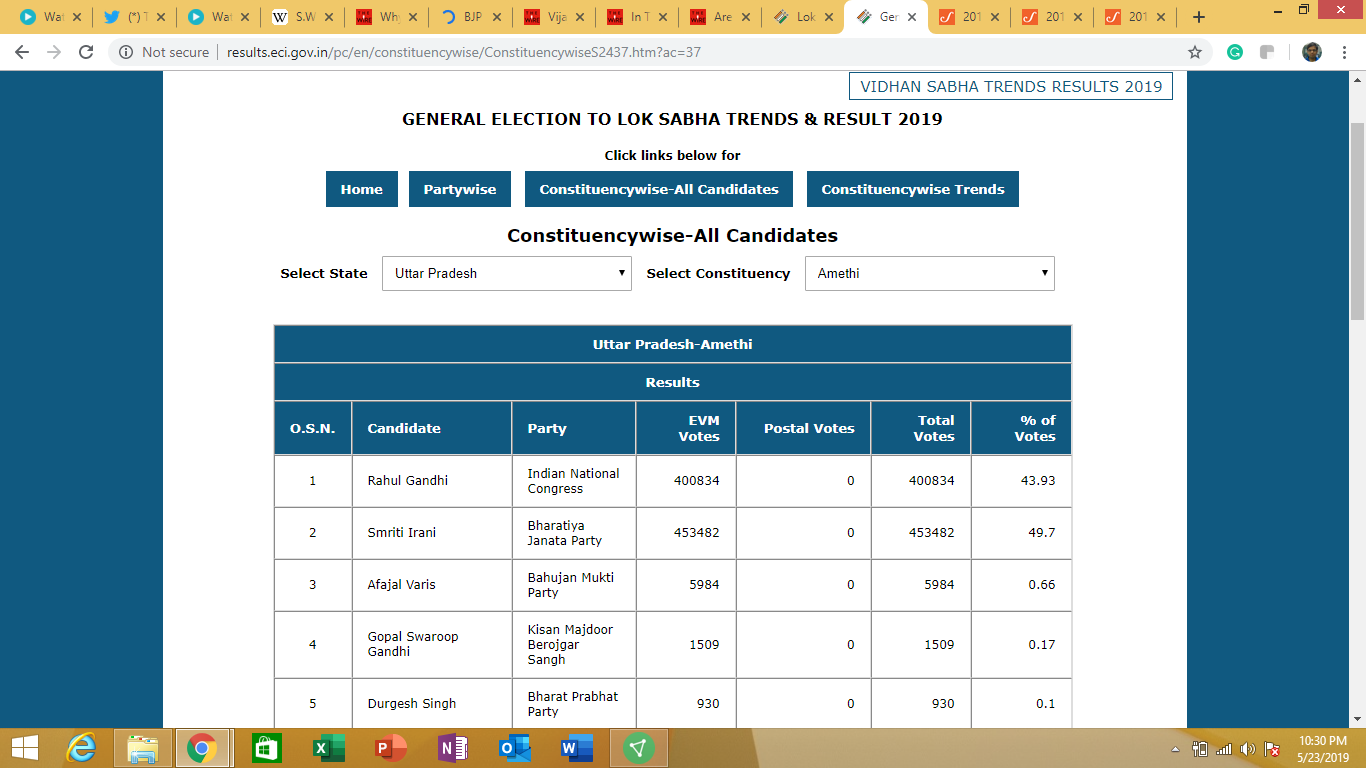The height and width of the screenshot is (768, 1366).
Task: Click the 43.93 percent of votes cell
Action: [1021, 481]
